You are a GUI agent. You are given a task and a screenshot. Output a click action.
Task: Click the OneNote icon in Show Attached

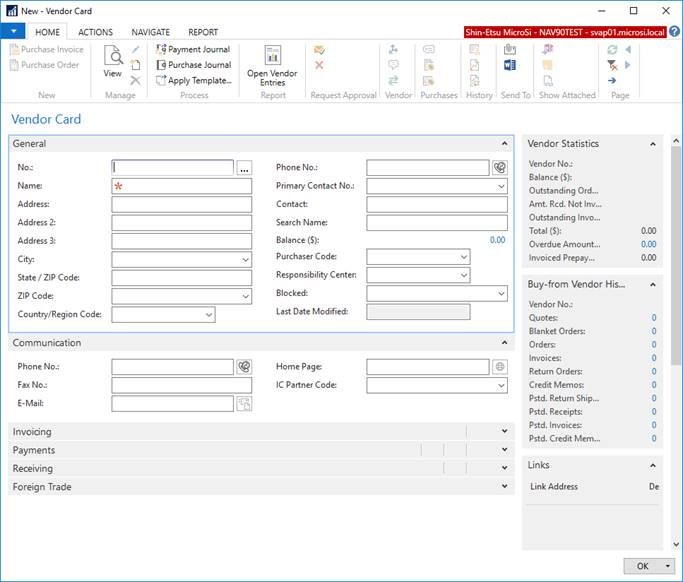coord(548,49)
